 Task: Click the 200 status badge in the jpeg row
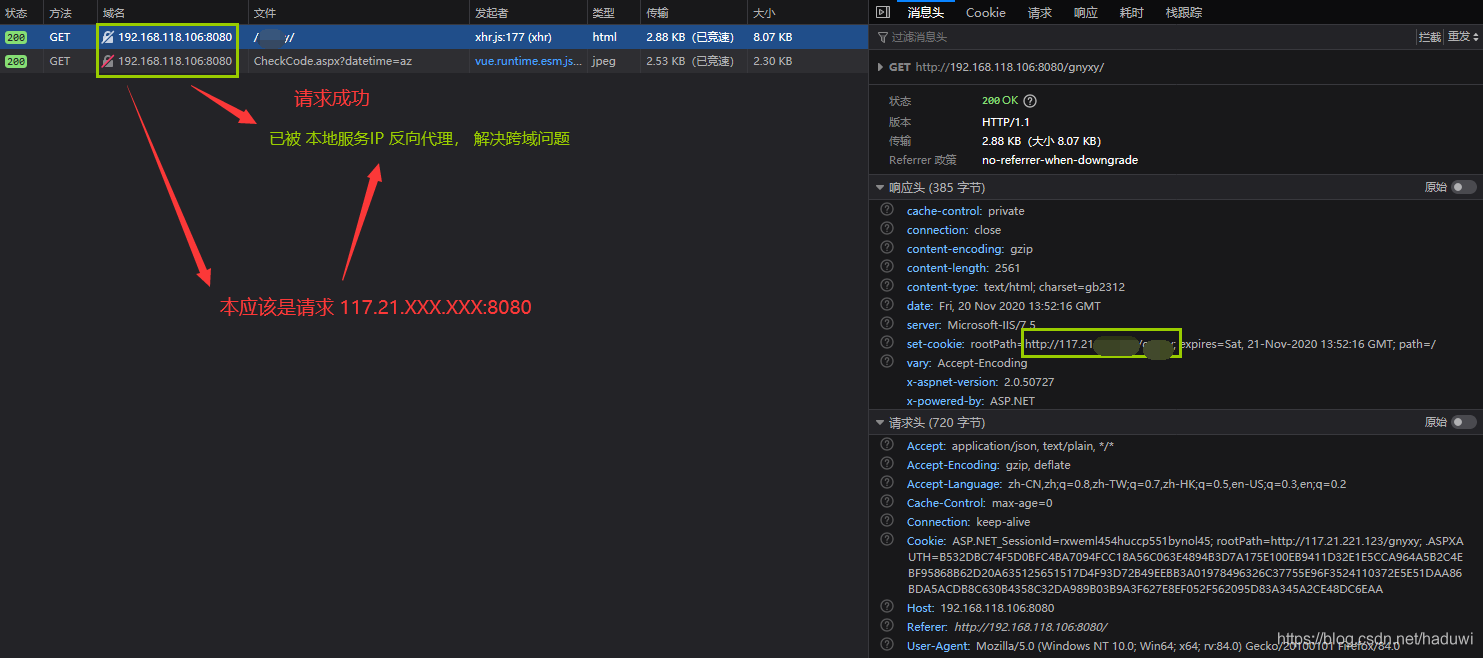pos(16,61)
